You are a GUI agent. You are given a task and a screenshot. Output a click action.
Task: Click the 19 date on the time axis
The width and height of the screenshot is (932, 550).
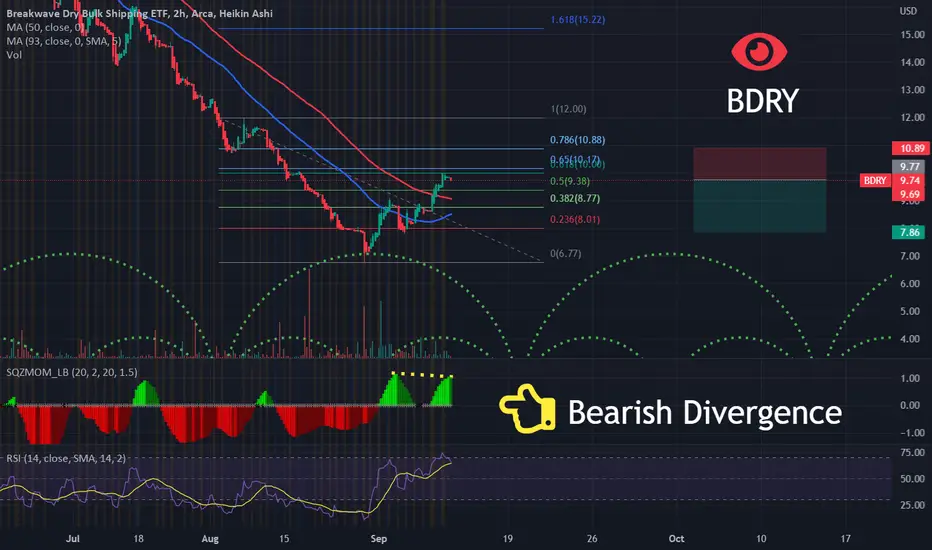pyautogui.click(x=508, y=539)
